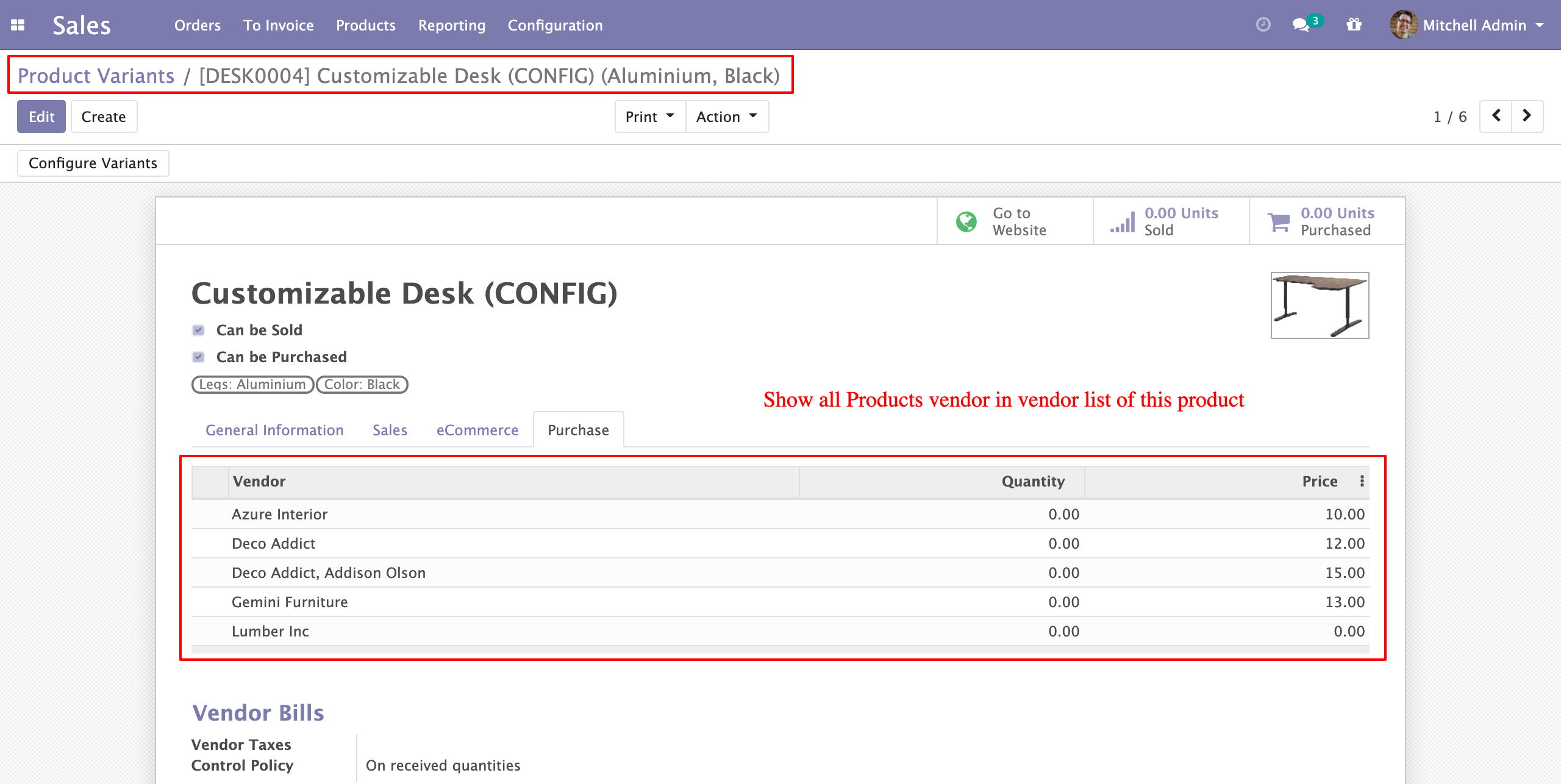
Task: Go to next record arrow
Action: click(1527, 116)
